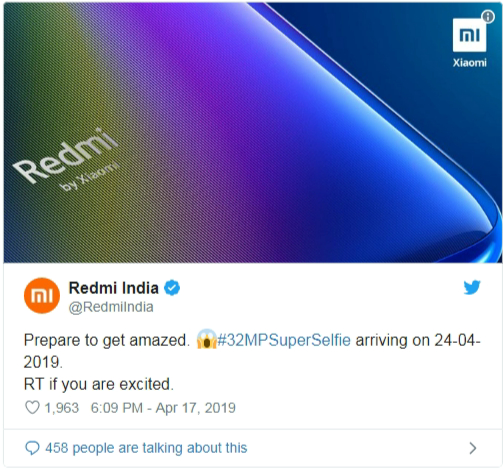Open the #32MPSuperSelfie hashtag link
Image resolution: width=503 pixels, height=471 pixels.
[284, 340]
